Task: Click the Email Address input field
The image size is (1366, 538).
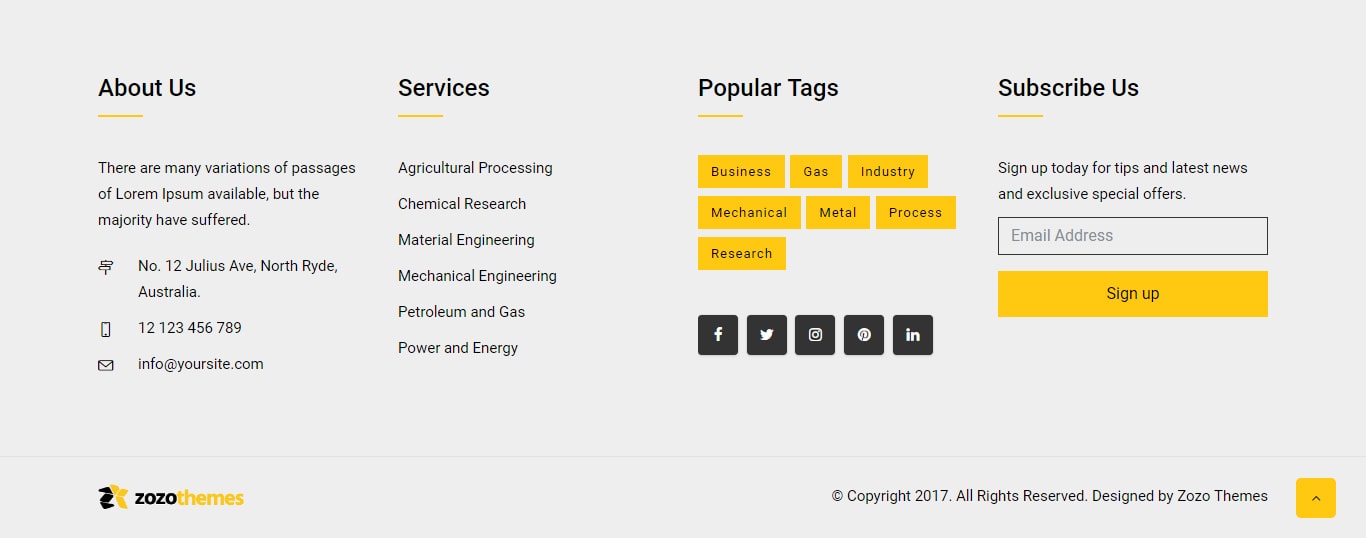Action: (x=1132, y=236)
